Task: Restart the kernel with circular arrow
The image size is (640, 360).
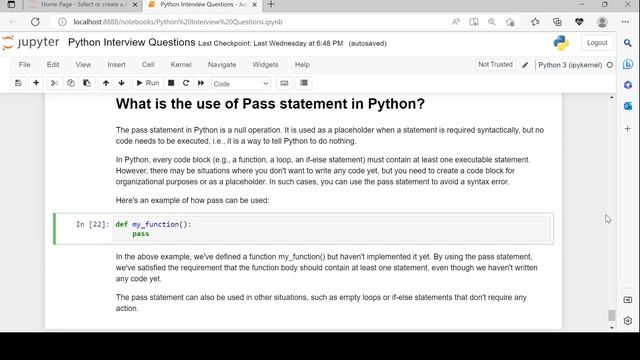Action: pyautogui.click(x=186, y=83)
